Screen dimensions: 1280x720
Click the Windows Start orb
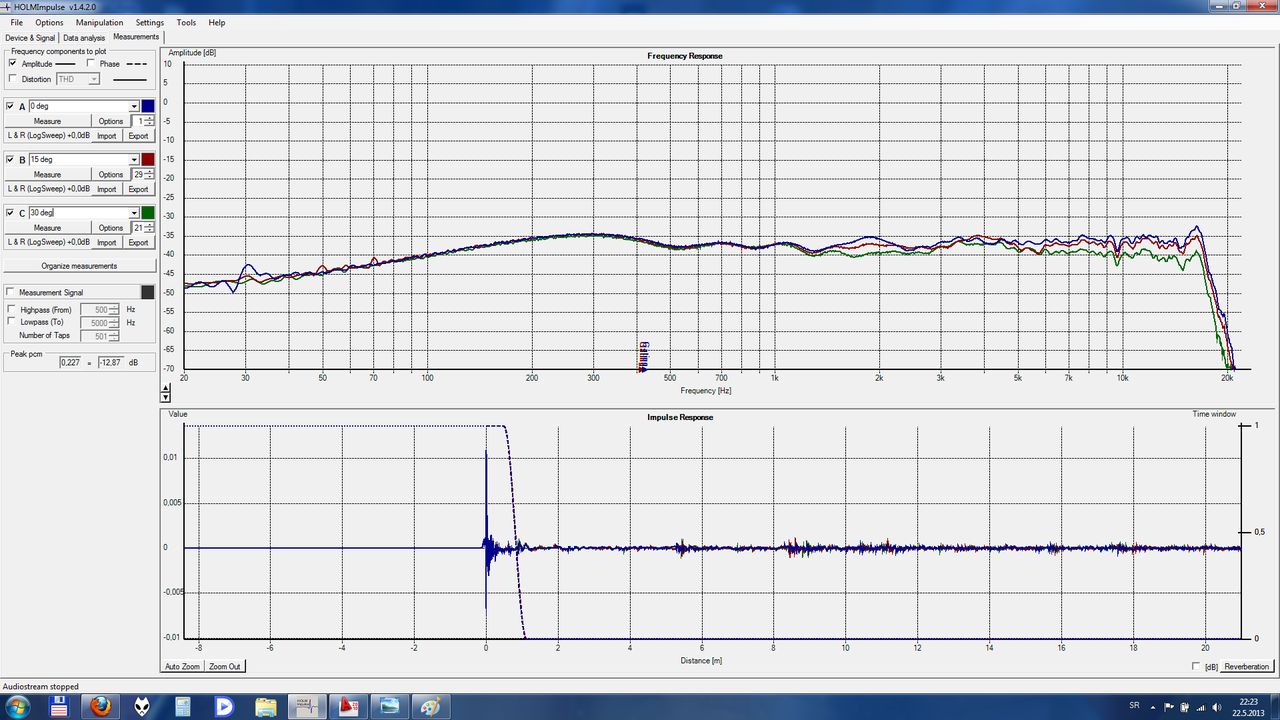point(18,706)
